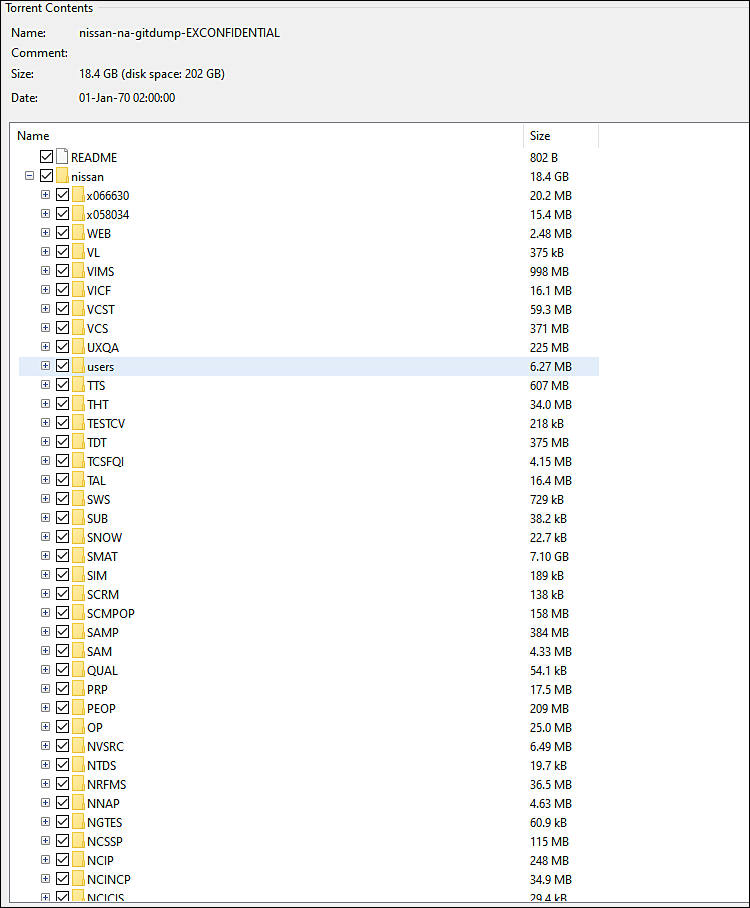The image size is (750, 908).
Task: Click the disk space 202 GB text
Action: pyautogui.click(x=173, y=74)
